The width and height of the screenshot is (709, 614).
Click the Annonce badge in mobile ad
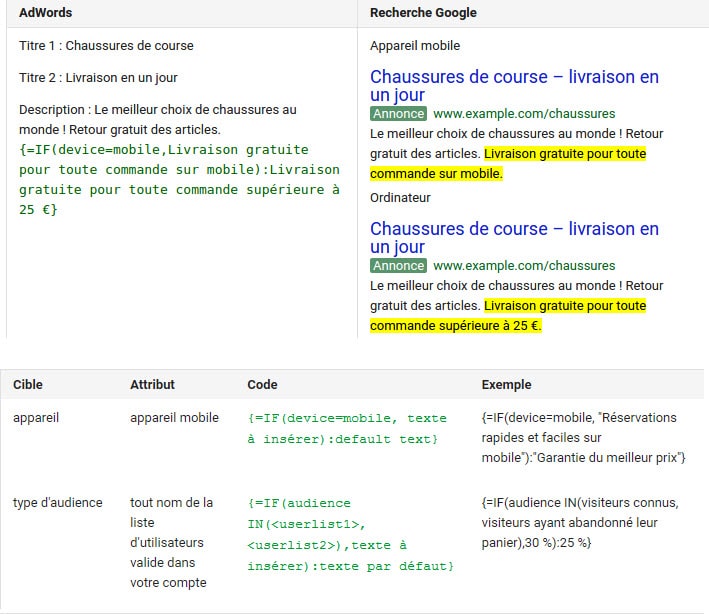point(398,113)
